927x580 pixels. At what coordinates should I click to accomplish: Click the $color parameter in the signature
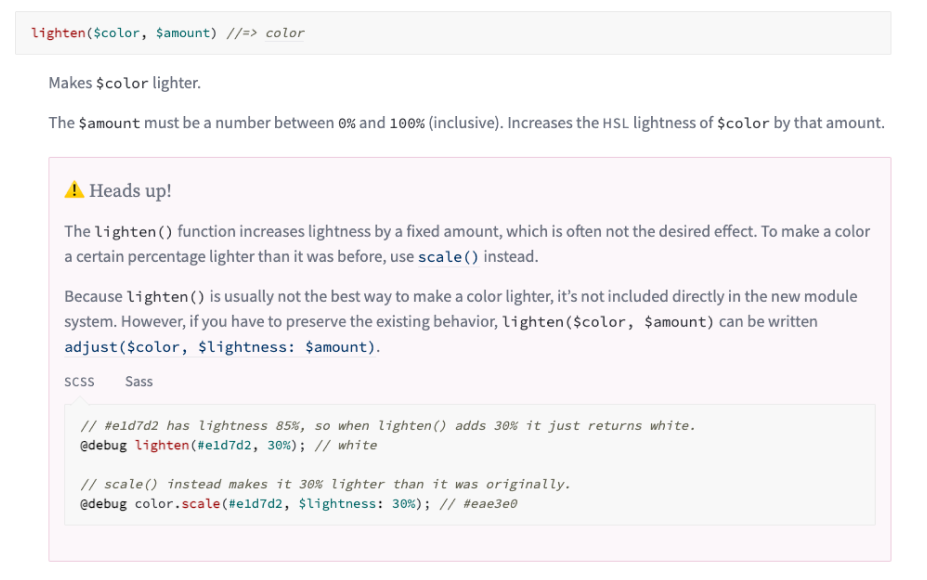(116, 33)
